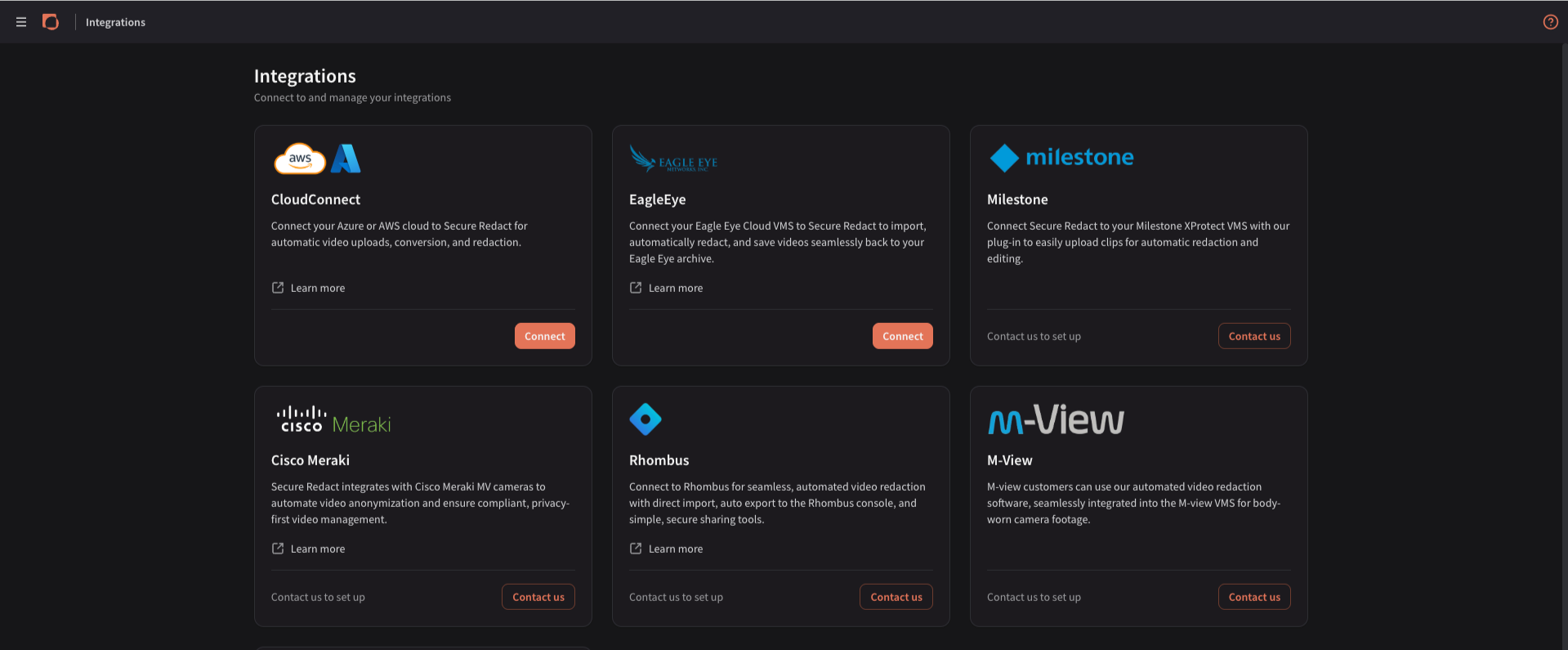The height and width of the screenshot is (650, 1568).
Task: Click 'Contact us to set up' in M-View card
Action: [1034, 597]
